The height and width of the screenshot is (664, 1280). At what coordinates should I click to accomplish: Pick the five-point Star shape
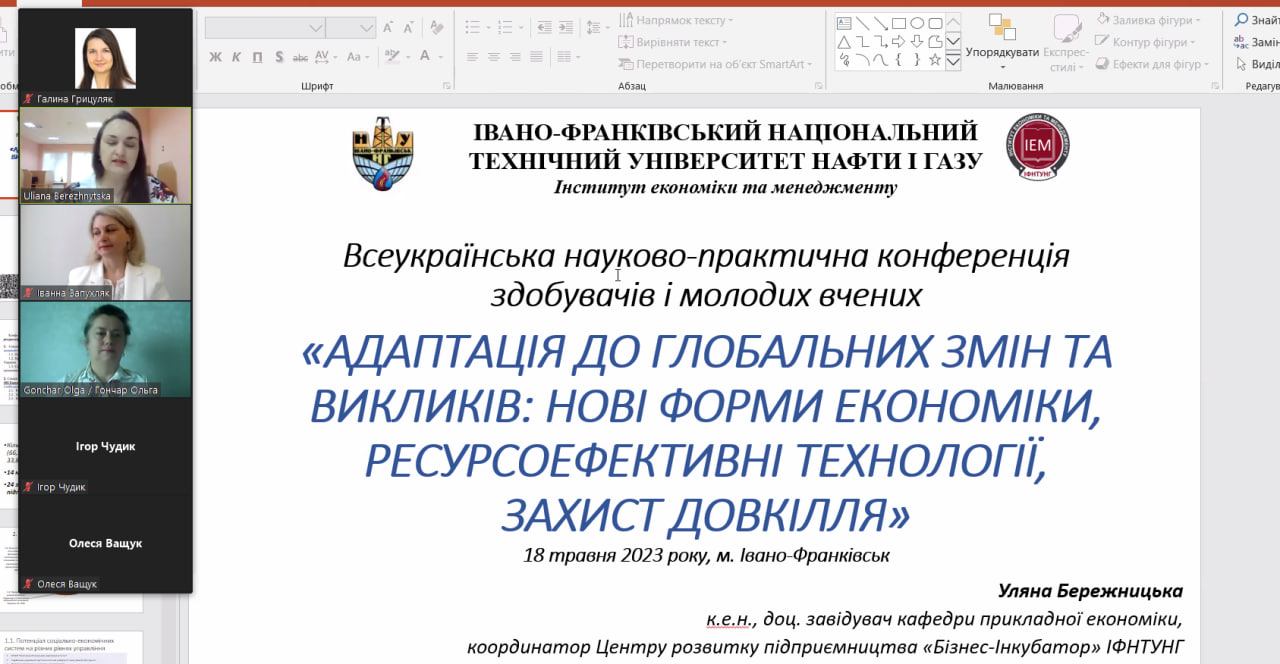click(935, 59)
